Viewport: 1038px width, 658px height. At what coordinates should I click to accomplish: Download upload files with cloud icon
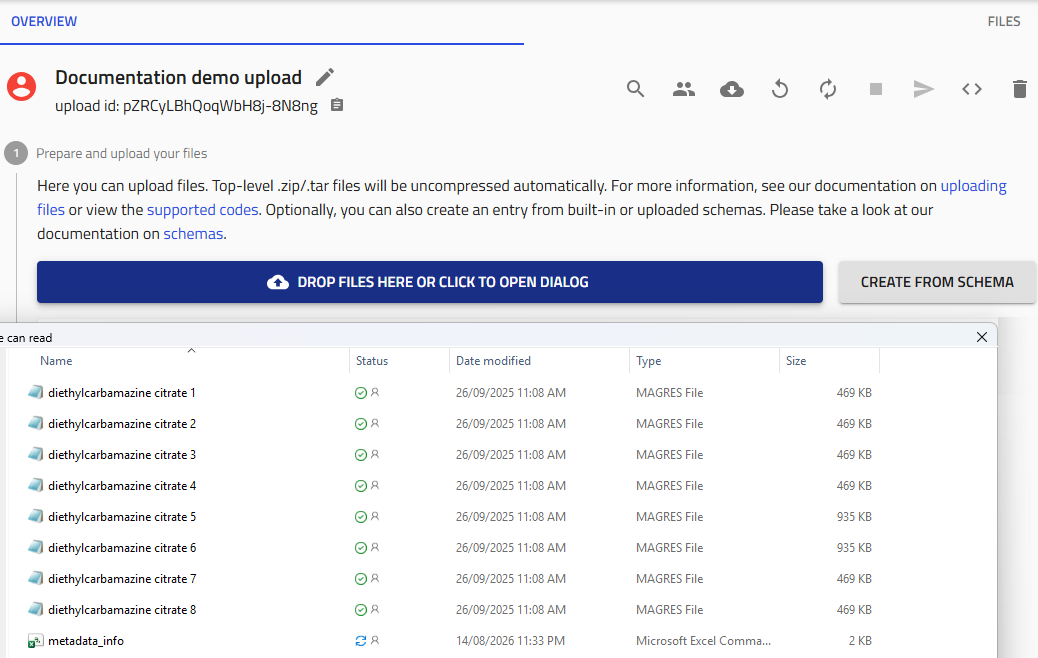click(731, 89)
